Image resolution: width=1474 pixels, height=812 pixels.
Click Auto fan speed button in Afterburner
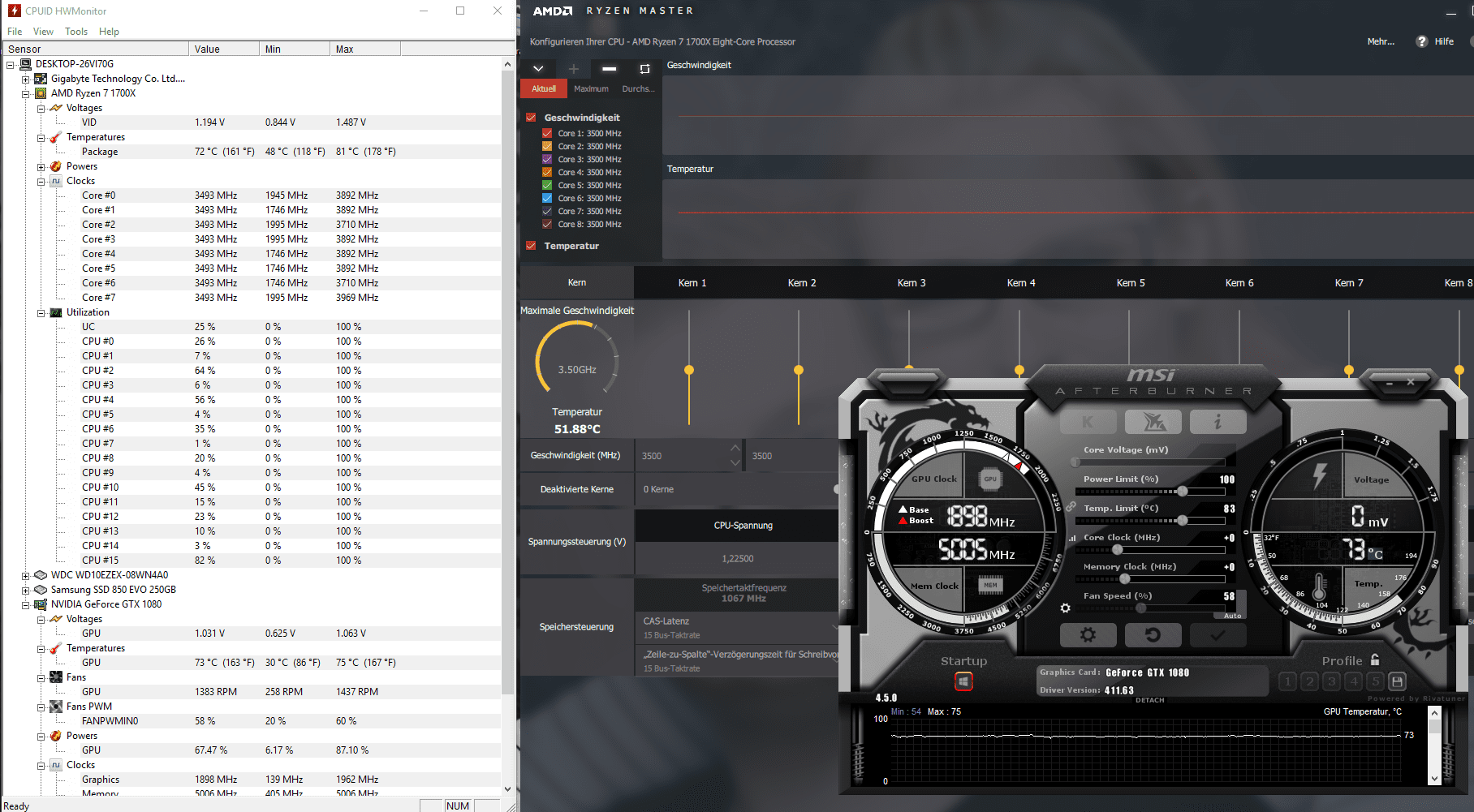[1232, 616]
